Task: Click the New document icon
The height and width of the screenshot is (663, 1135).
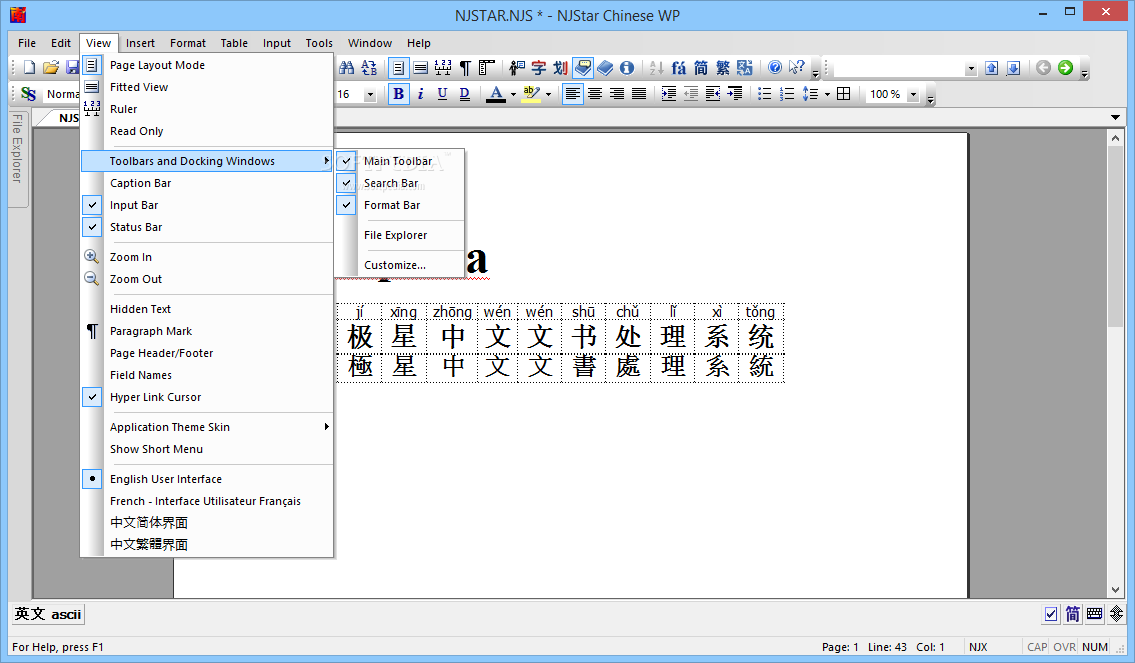Action: pyautogui.click(x=29, y=68)
